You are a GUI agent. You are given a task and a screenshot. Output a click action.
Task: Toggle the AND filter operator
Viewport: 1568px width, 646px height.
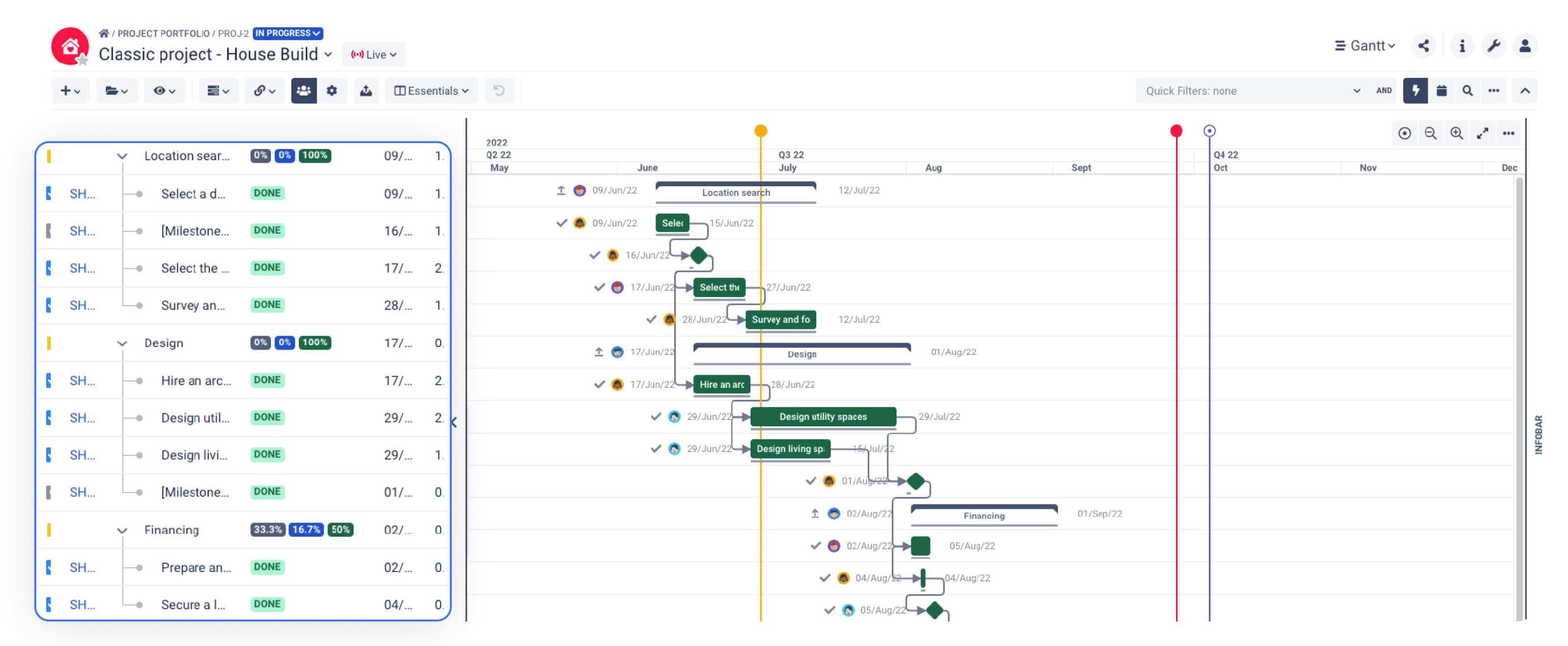point(1384,91)
